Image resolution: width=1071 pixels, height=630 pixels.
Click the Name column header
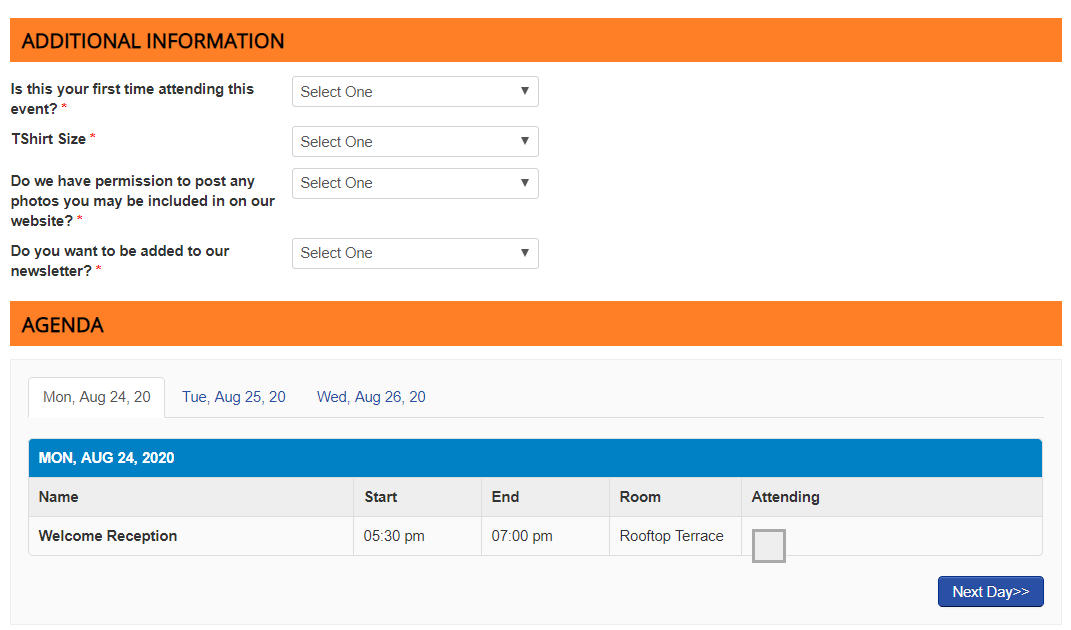click(58, 497)
